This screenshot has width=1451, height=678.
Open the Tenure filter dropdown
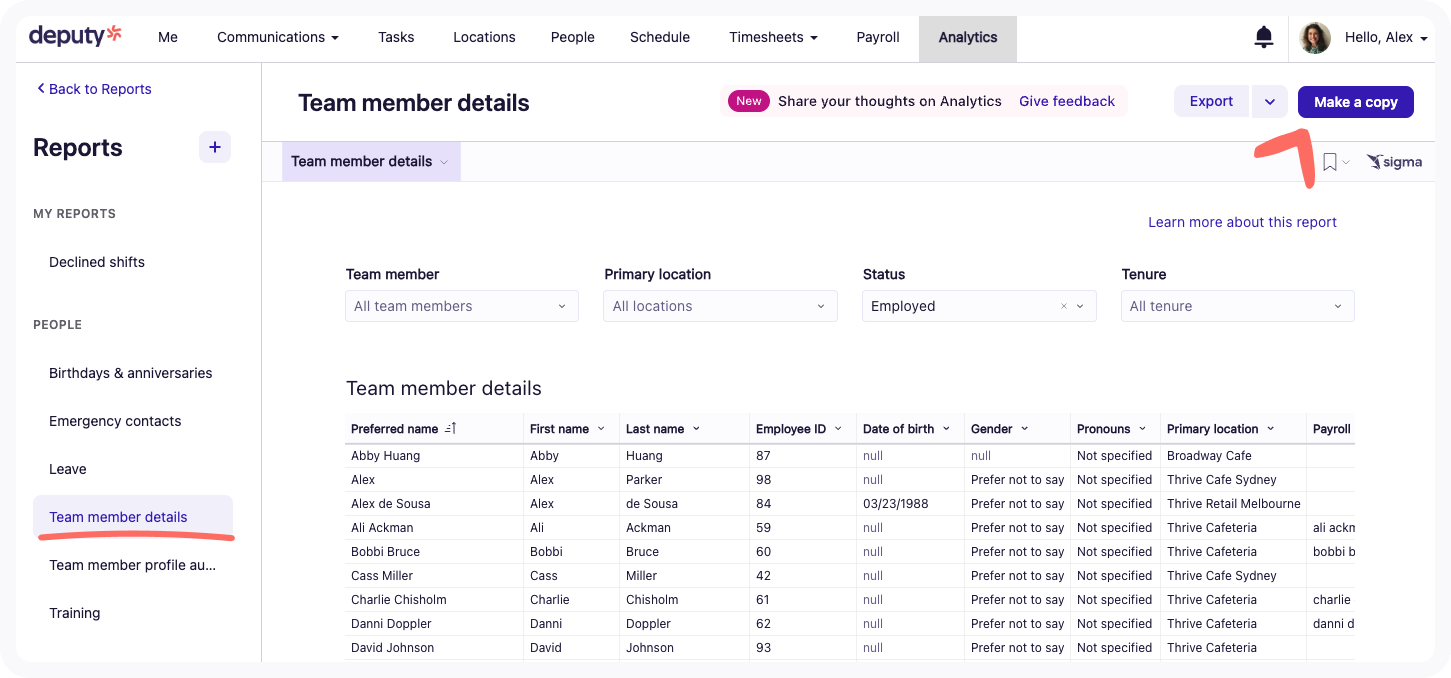coord(1237,306)
